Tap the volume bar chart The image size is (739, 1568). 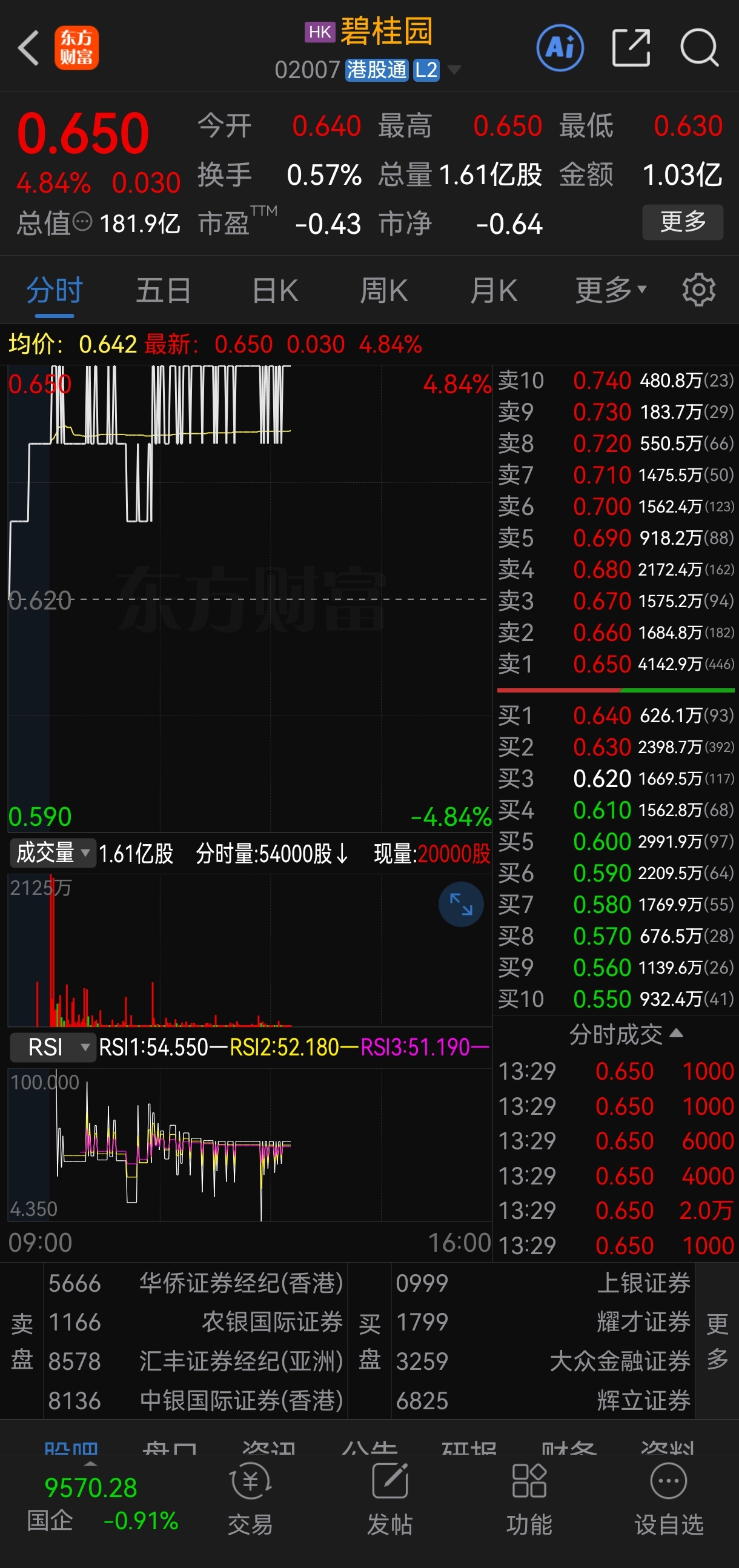click(x=250, y=951)
